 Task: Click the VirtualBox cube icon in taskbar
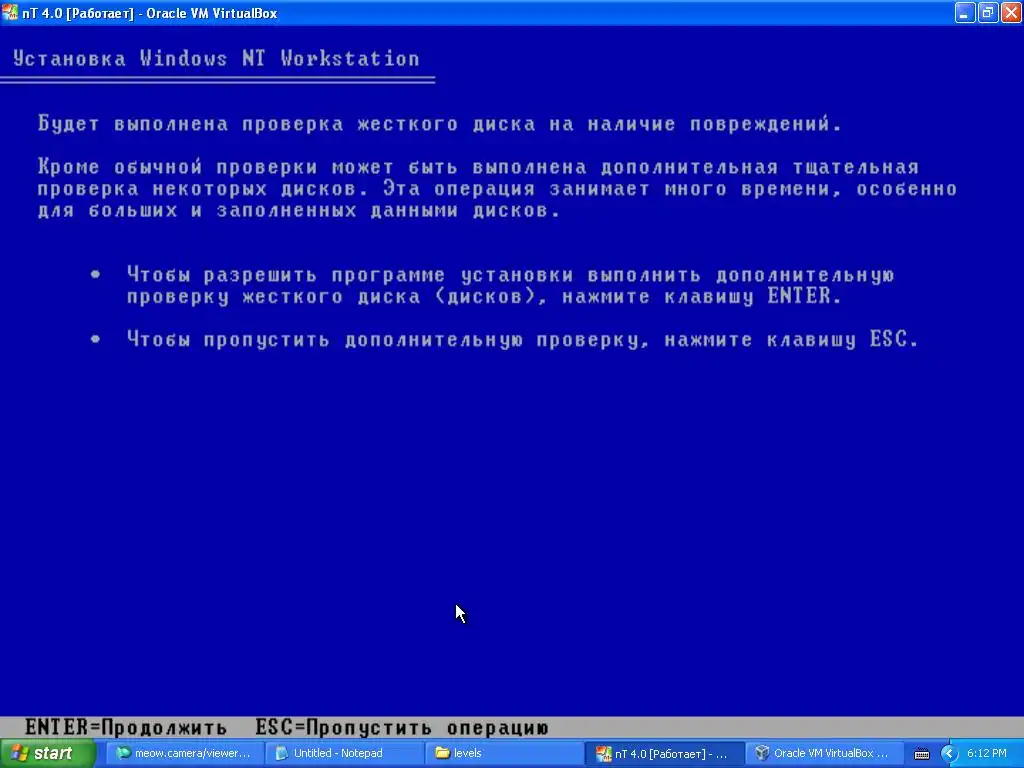pos(762,754)
